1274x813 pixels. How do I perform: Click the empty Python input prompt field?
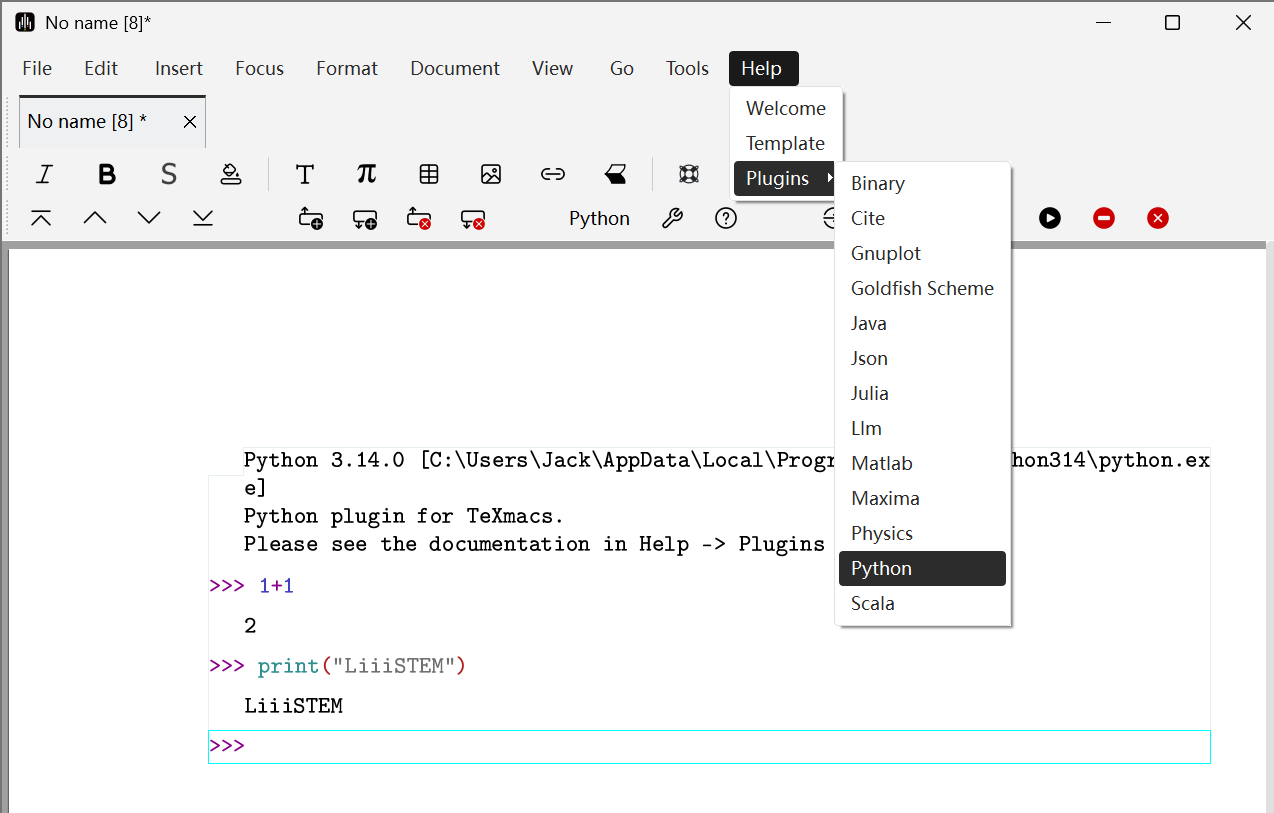[720, 747]
